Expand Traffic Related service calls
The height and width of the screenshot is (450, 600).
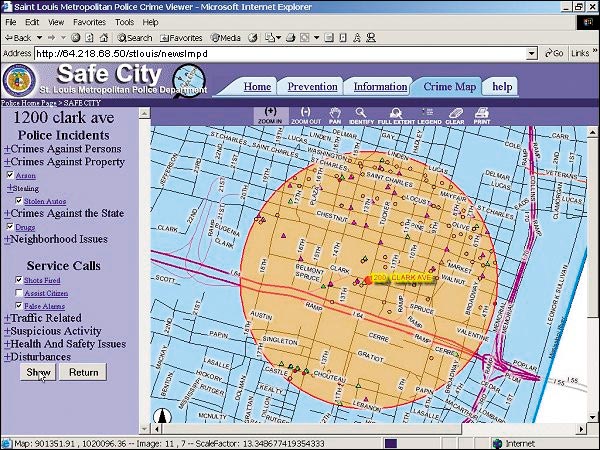7,318
